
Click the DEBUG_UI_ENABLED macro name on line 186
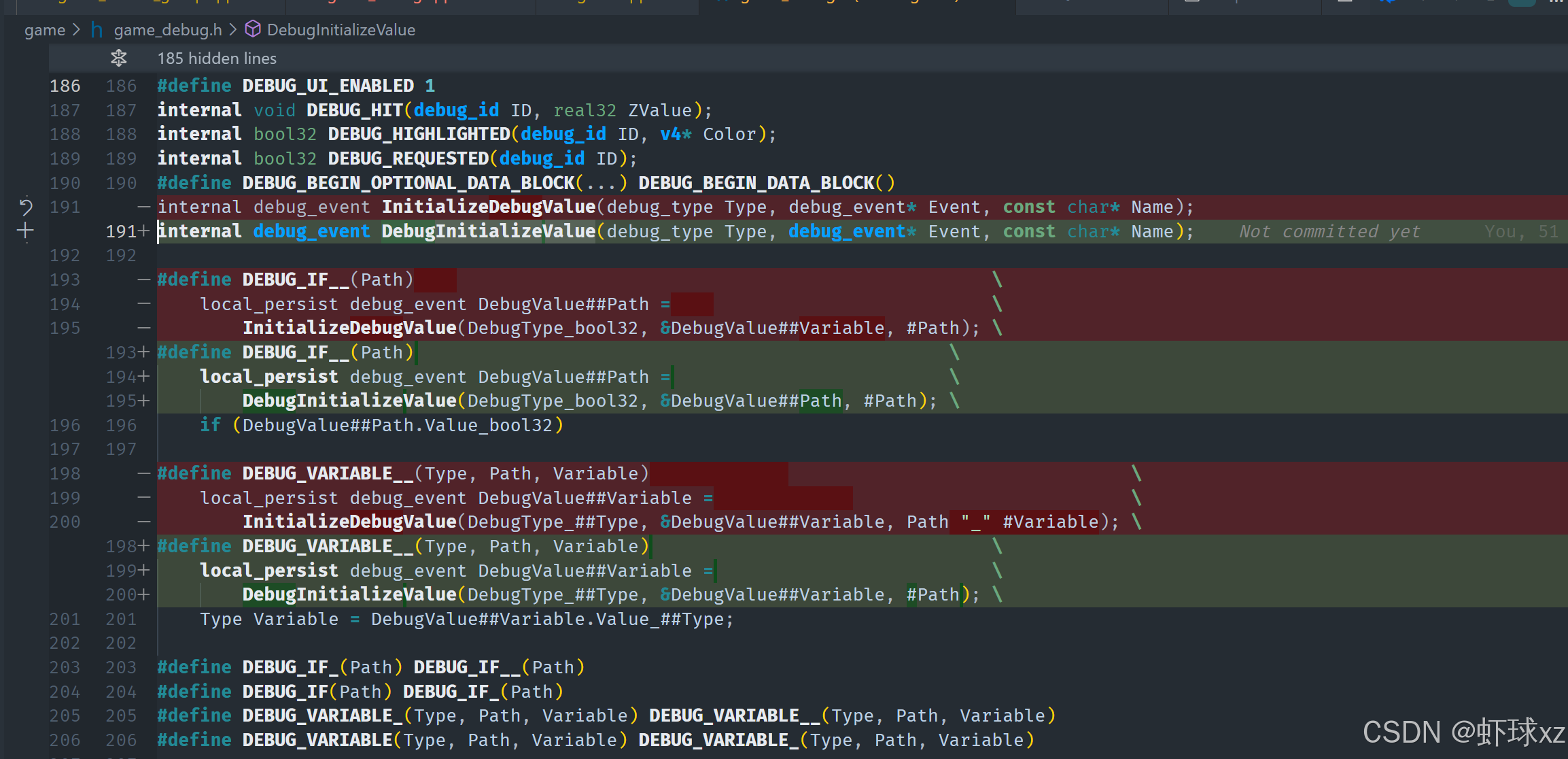pos(328,86)
